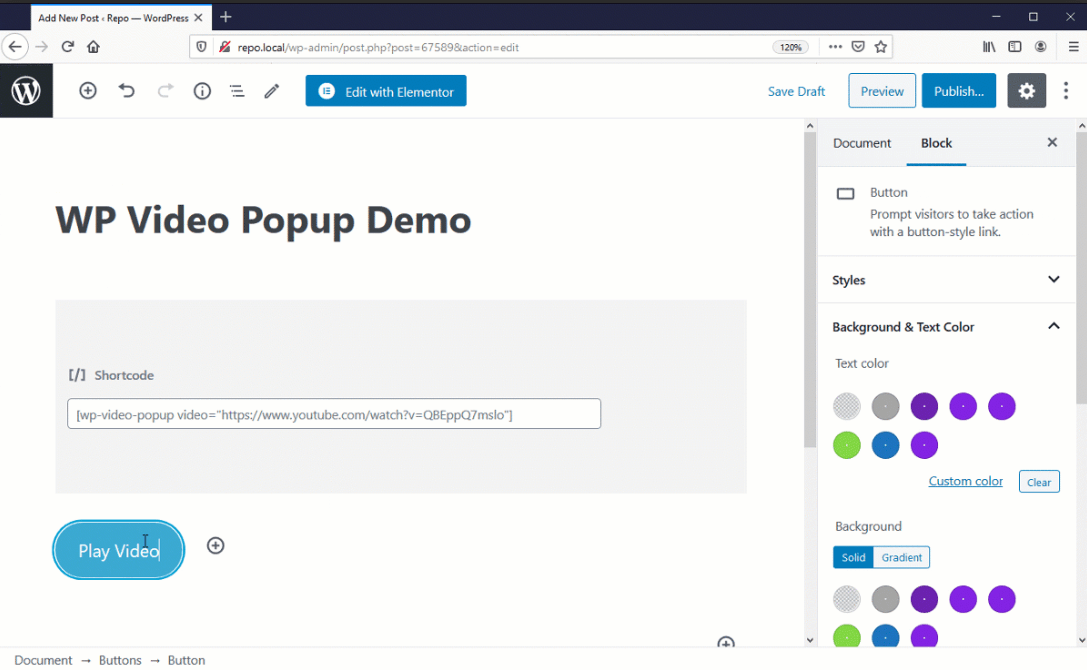This screenshot has height=670, width=1087.
Task: Open the block navigation list icon
Action: [x=237, y=91]
